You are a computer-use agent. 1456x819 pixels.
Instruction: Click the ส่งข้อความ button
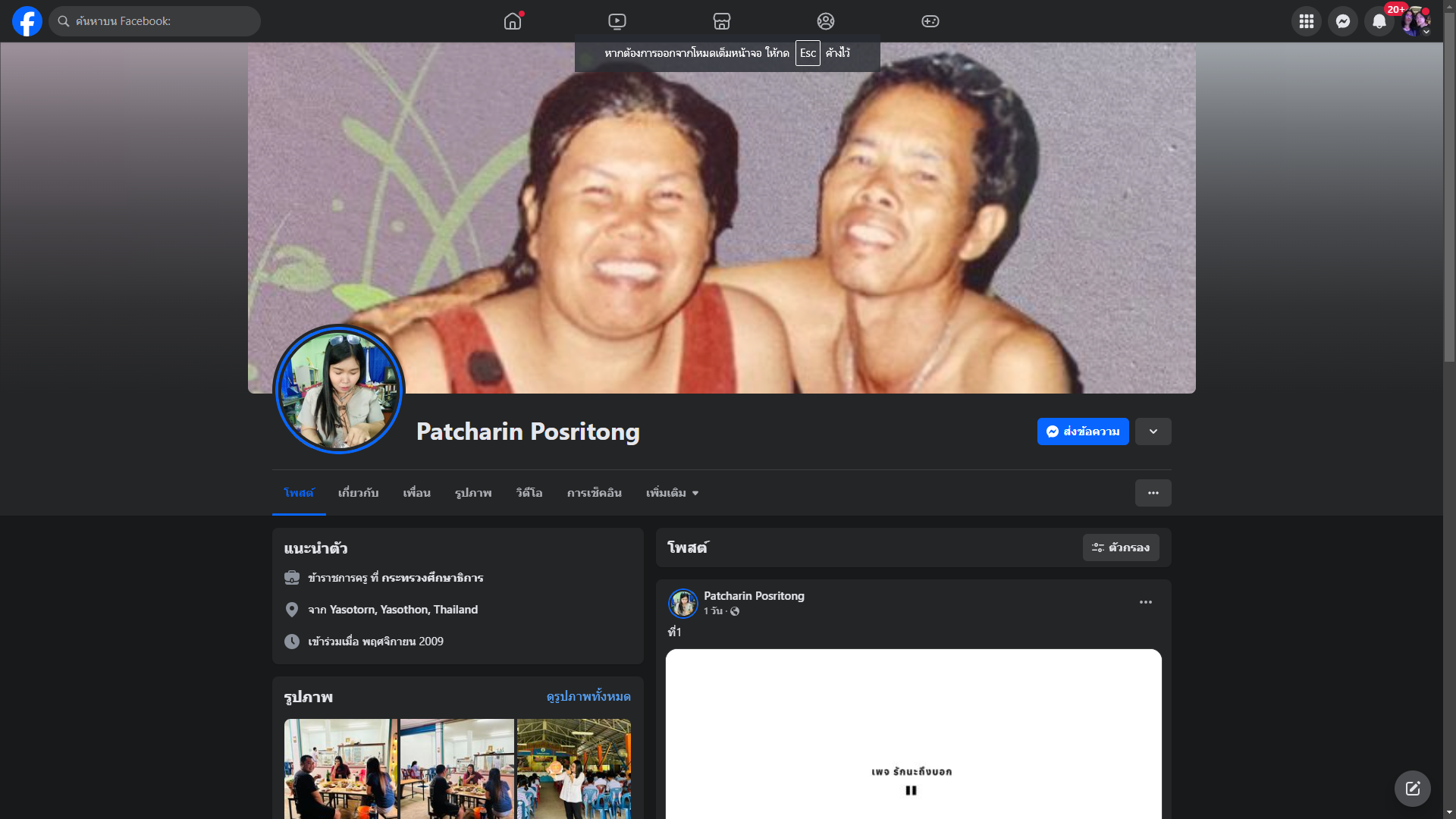point(1082,431)
